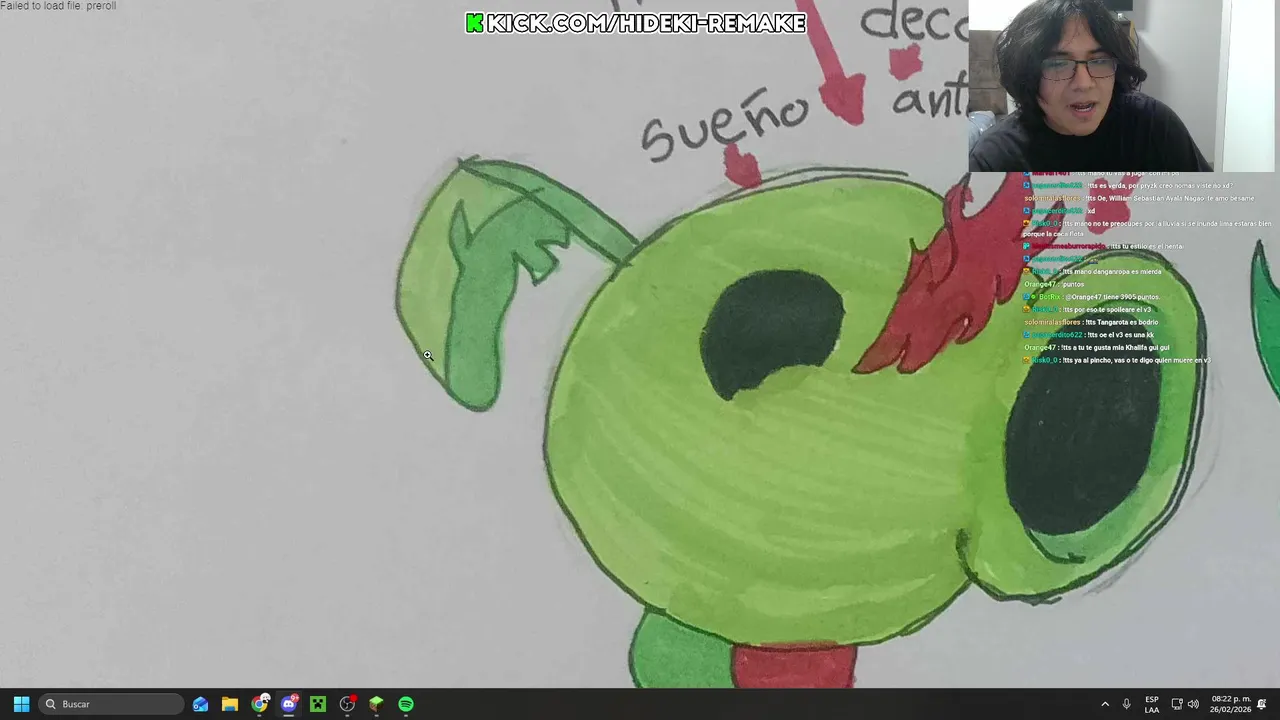Screen dimensions: 1280x720
Task: Switch to OBS Studio in taskbar
Action: pyautogui.click(x=347, y=704)
